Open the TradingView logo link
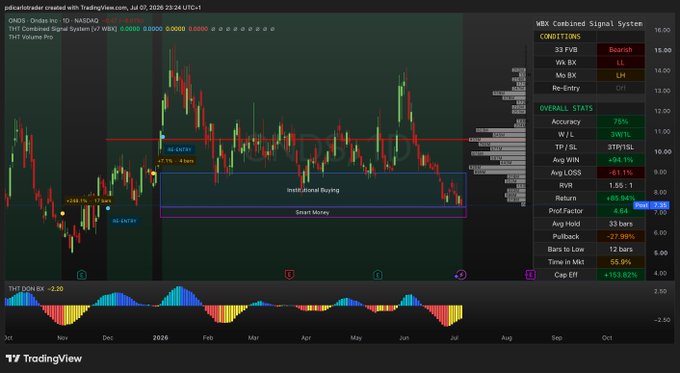 (44, 359)
